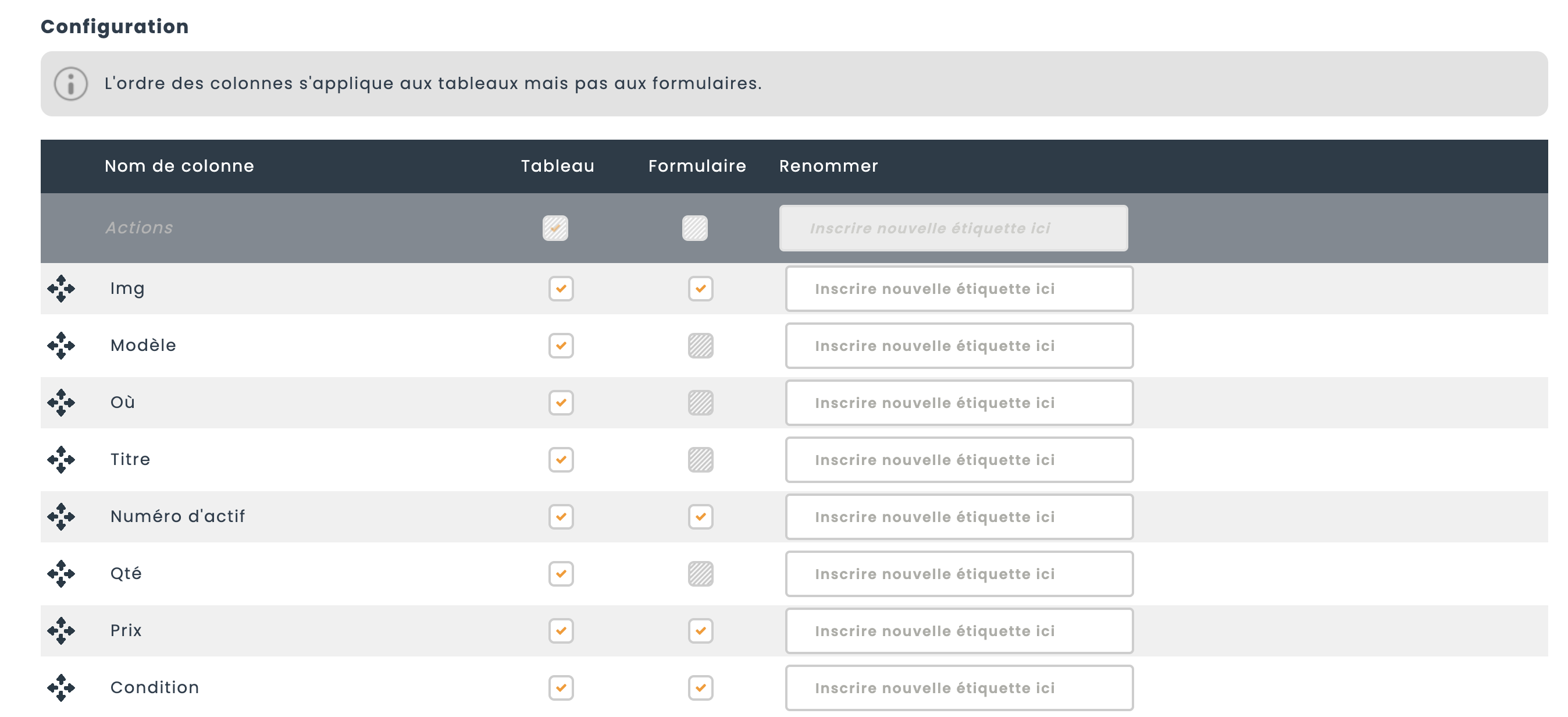Uncheck Formulaire checkbox for Condition
The image size is (1568, 717).
701,687
